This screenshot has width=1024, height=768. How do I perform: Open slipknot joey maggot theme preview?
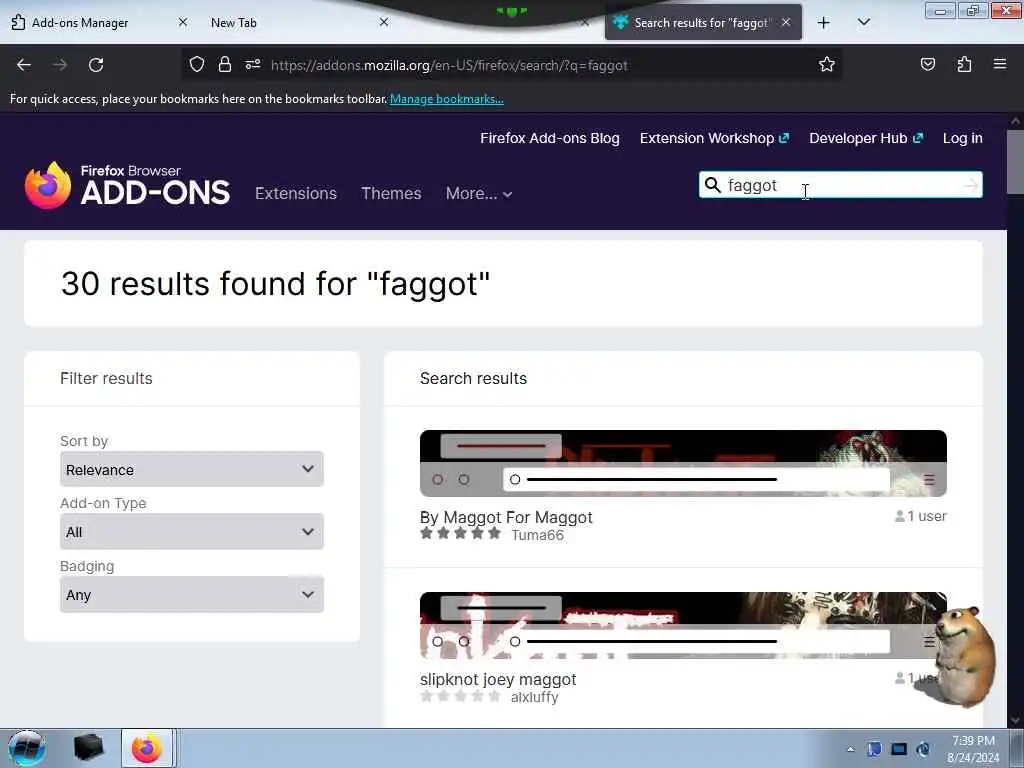683,625
